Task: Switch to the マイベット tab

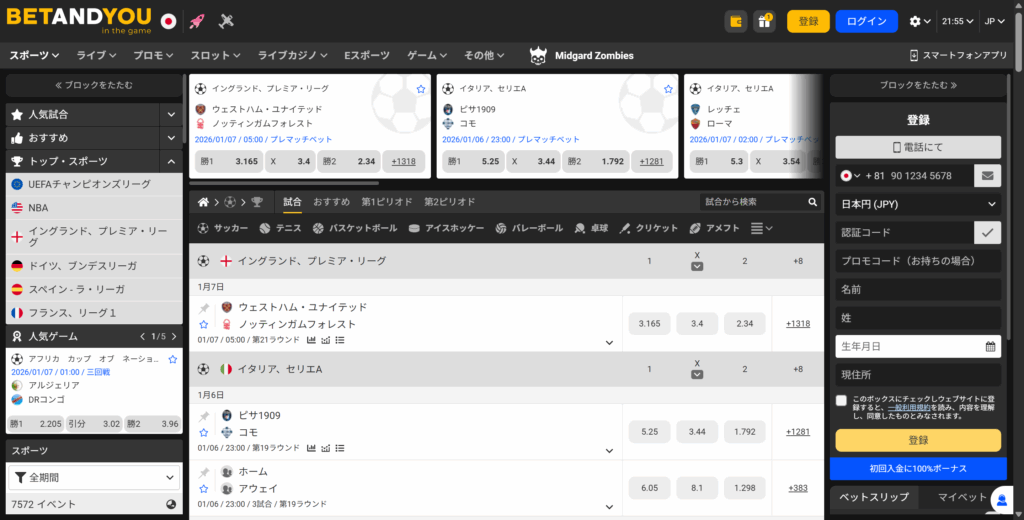Action: pos(962,497)
